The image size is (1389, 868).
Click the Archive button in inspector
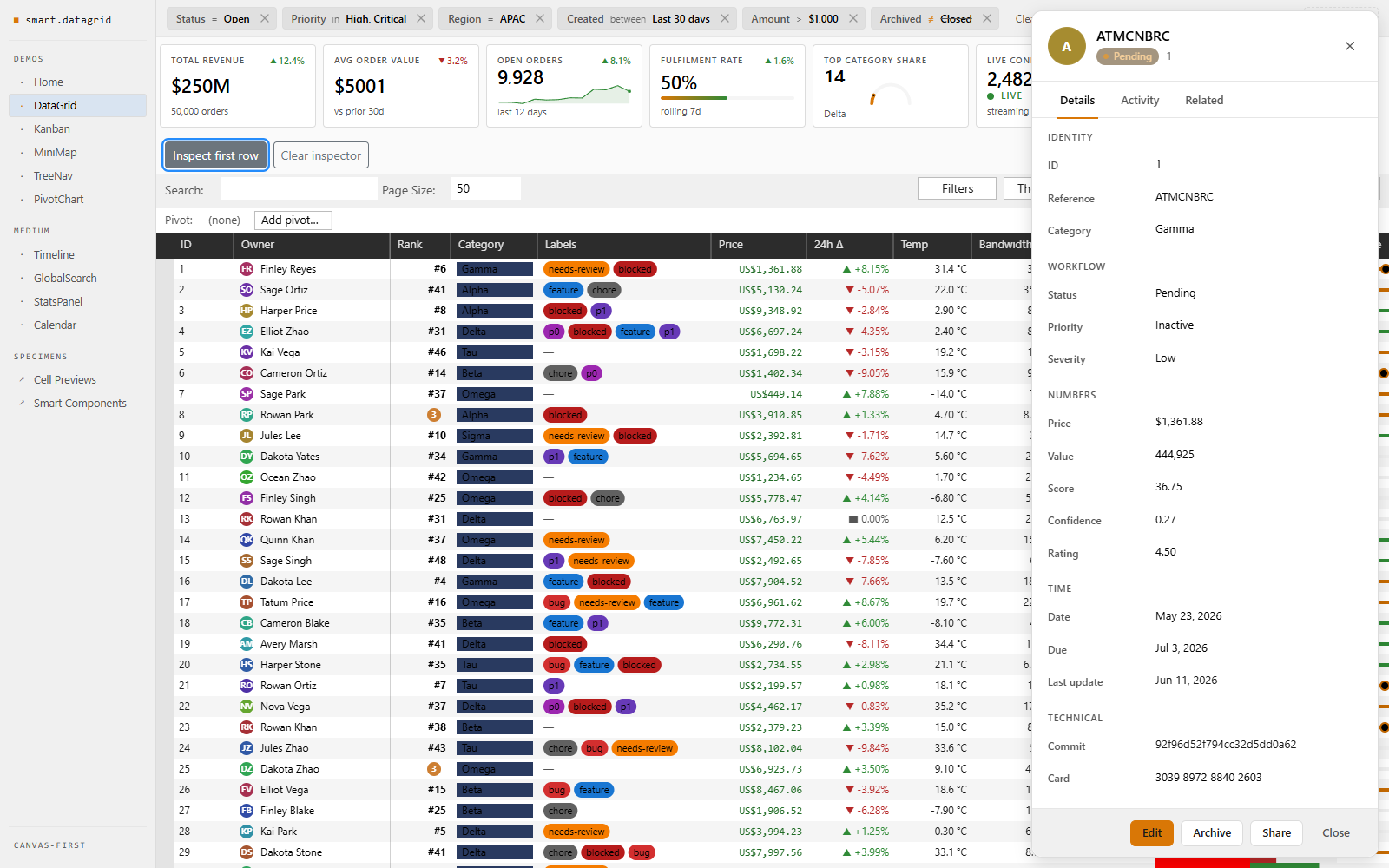(1212, 832)
